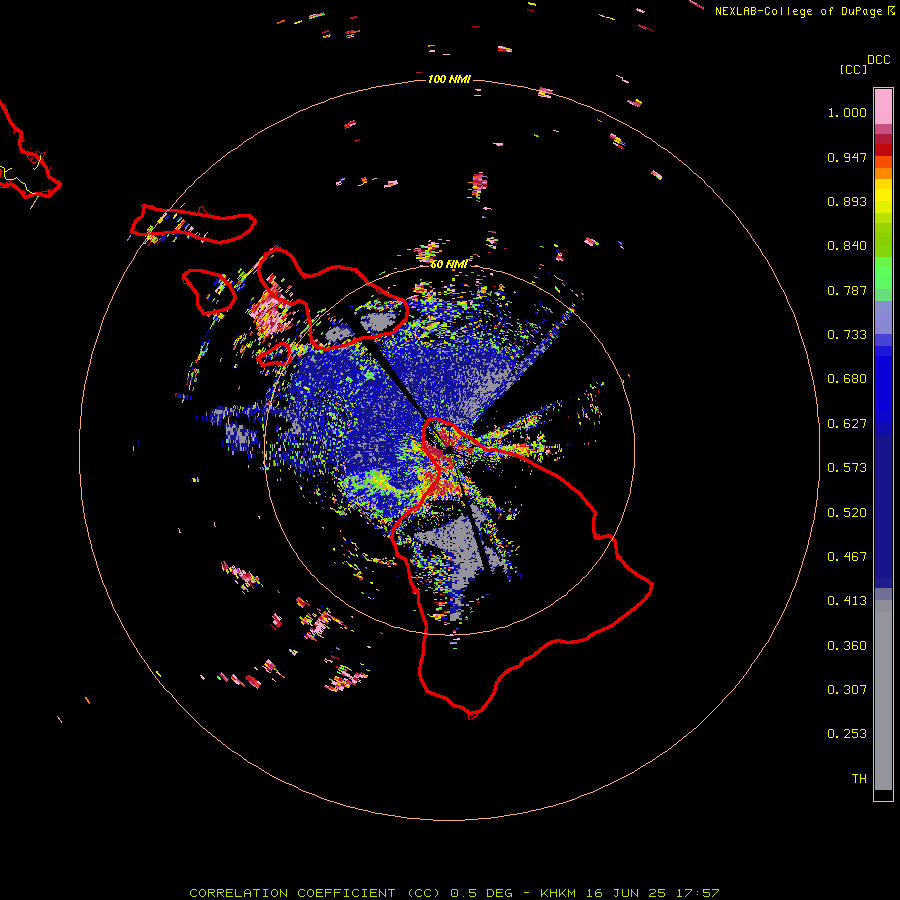This screenshot has height=900, width=900.
Task: Click the 0.680 colorbar value
Action: coord(847,379)
